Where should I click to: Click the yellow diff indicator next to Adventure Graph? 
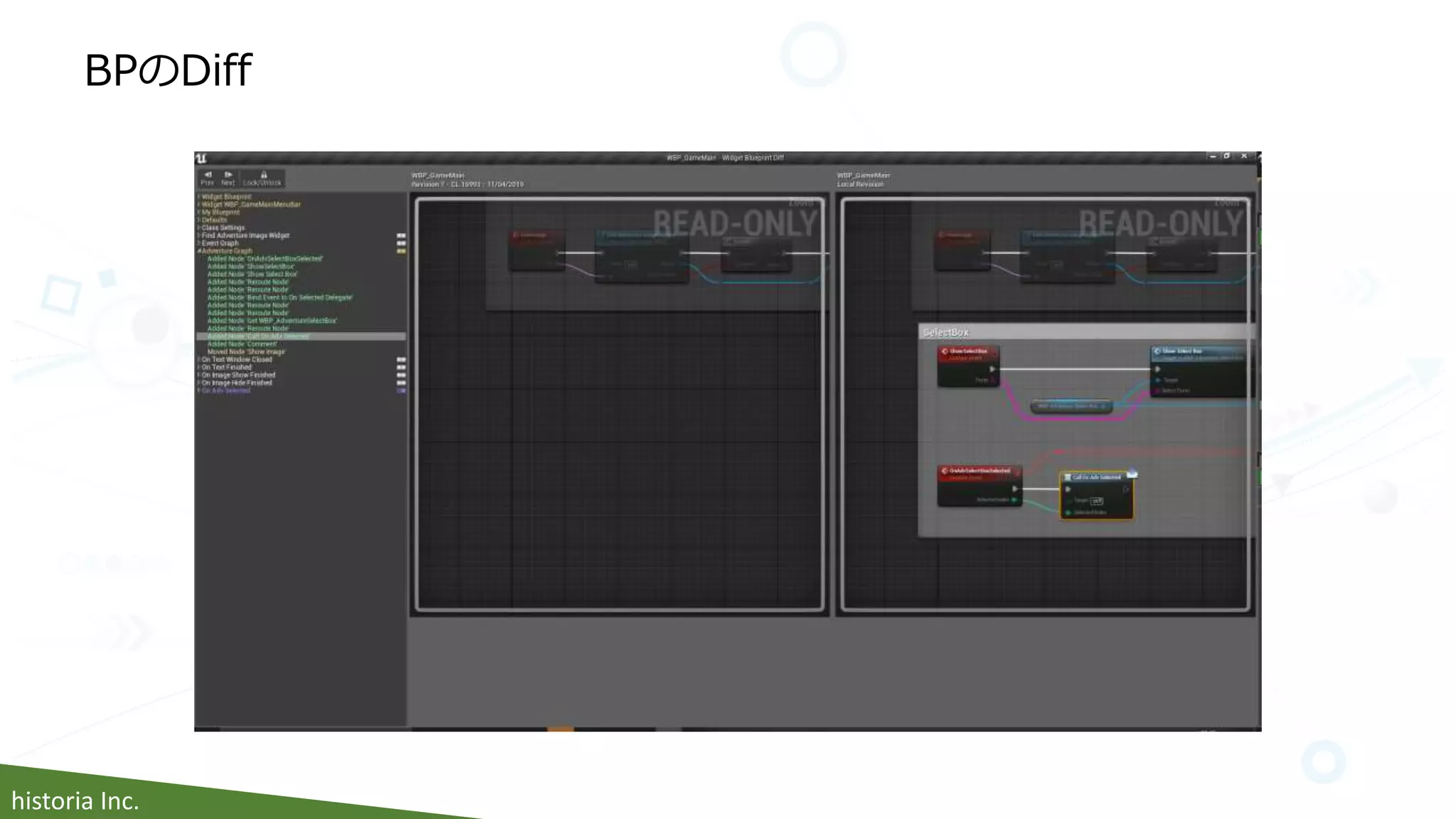pyautogui.click(x=401, y=251)
